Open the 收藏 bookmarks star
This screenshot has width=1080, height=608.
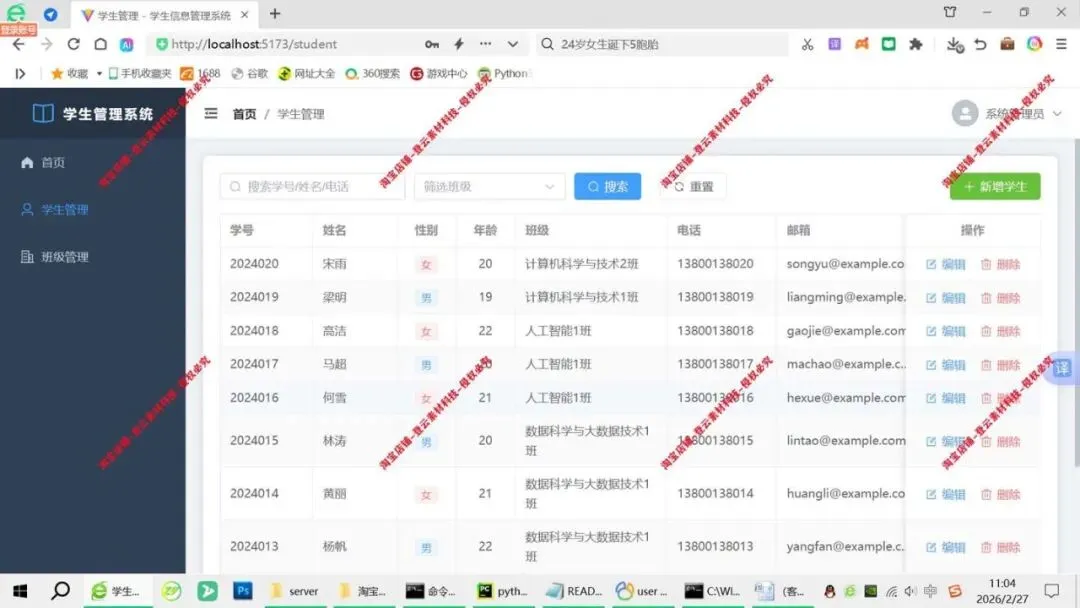pos(70,74)
